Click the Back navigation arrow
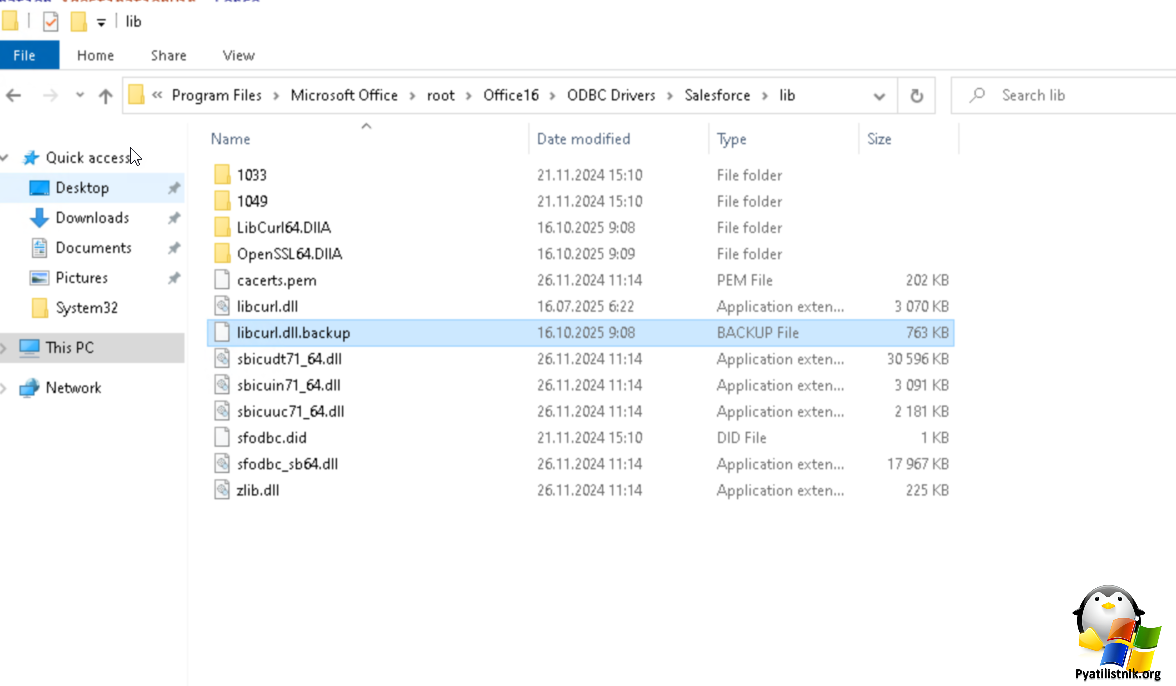The image size is (1176, 686). (14, 96)
